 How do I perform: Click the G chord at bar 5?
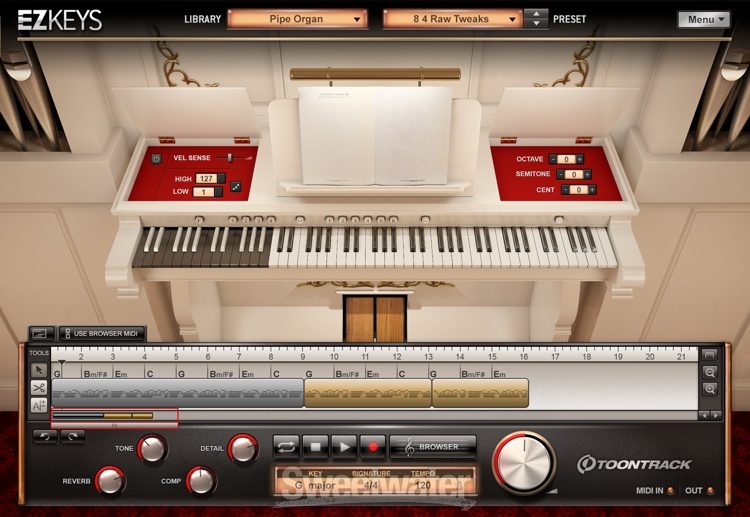coord(181,374)
